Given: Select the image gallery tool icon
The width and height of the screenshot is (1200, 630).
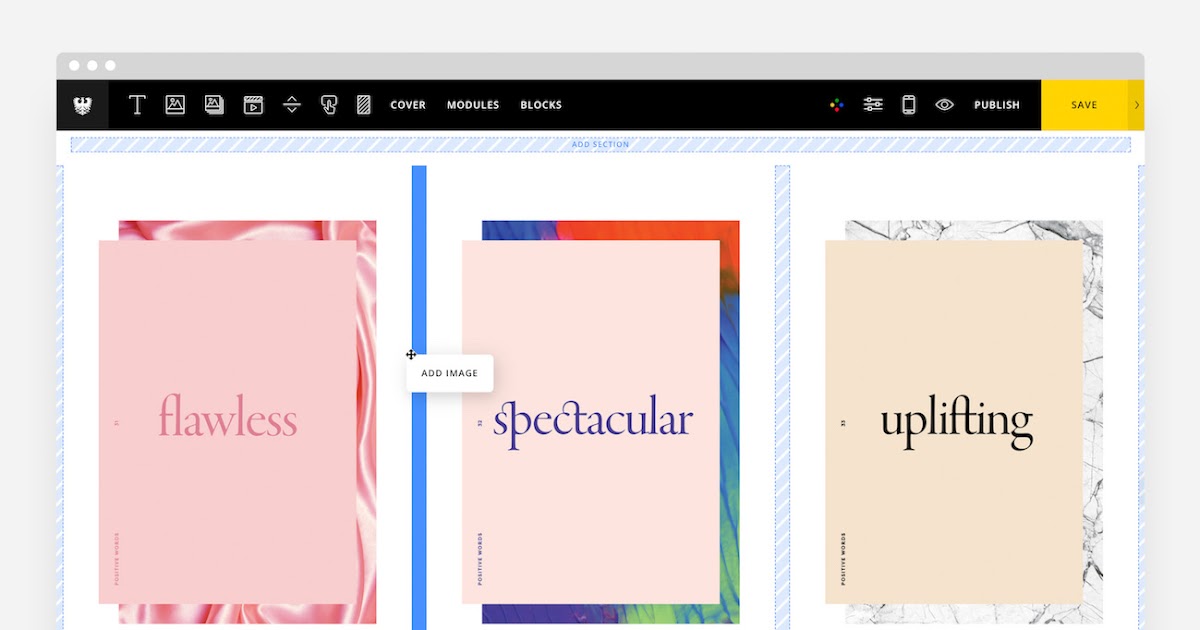Looking at the screenshot, I should (x=214, y=105).
